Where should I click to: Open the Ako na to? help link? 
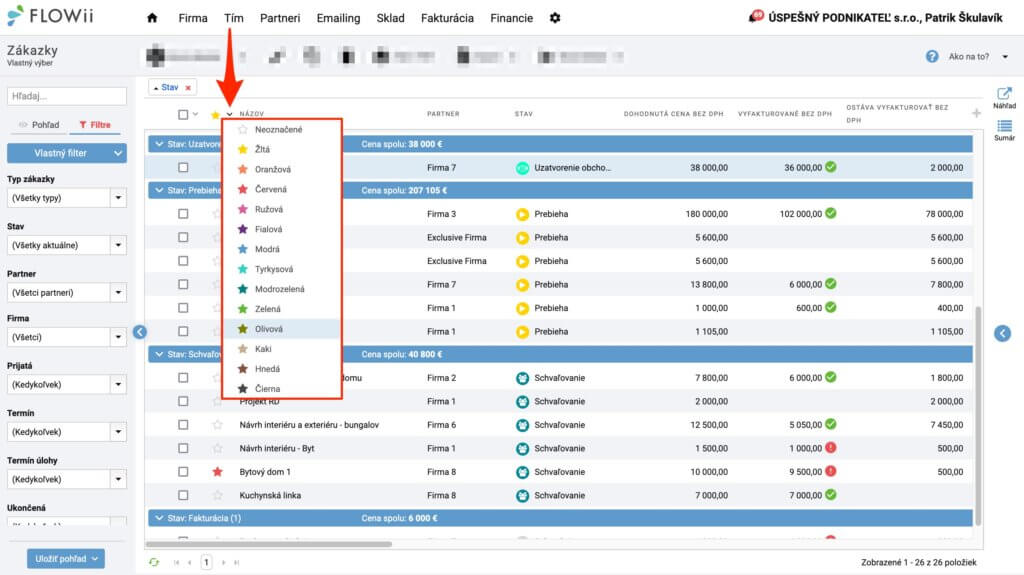tap(969, 57)
